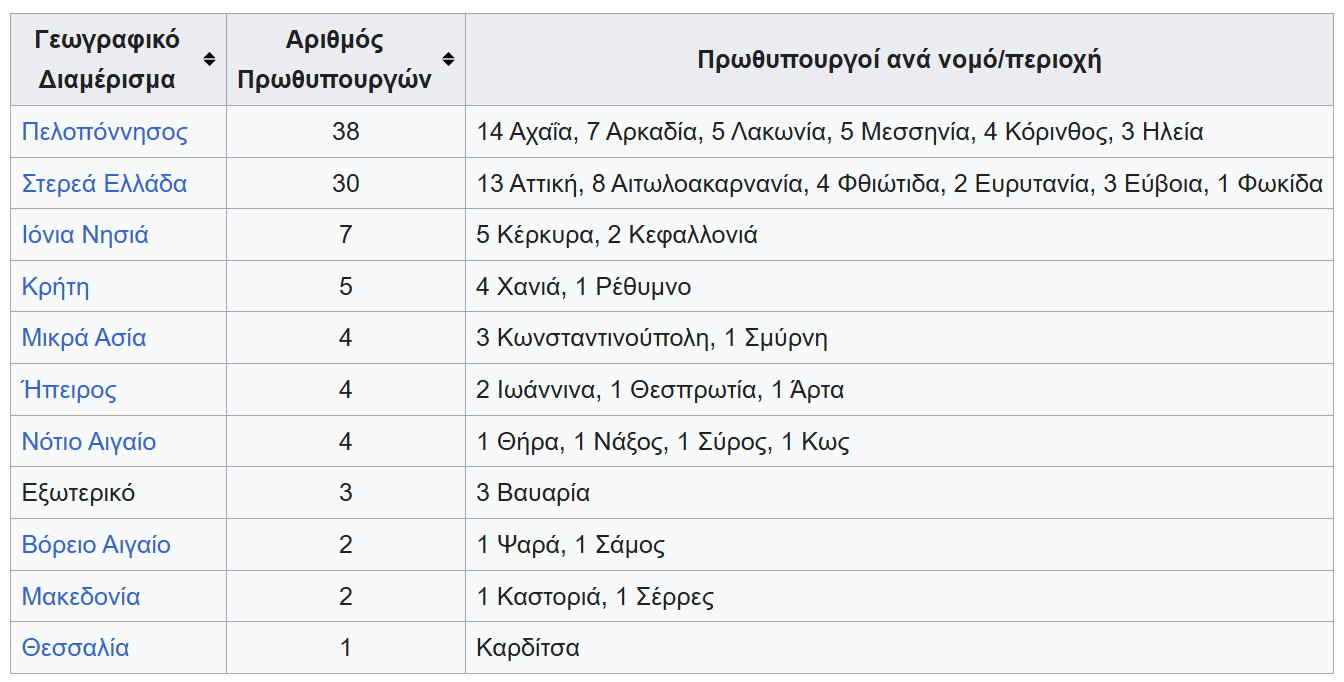The image size is (1344, 682).
Task: Open the Στερεά Ελλάδα link
Action: coord(104,184)
